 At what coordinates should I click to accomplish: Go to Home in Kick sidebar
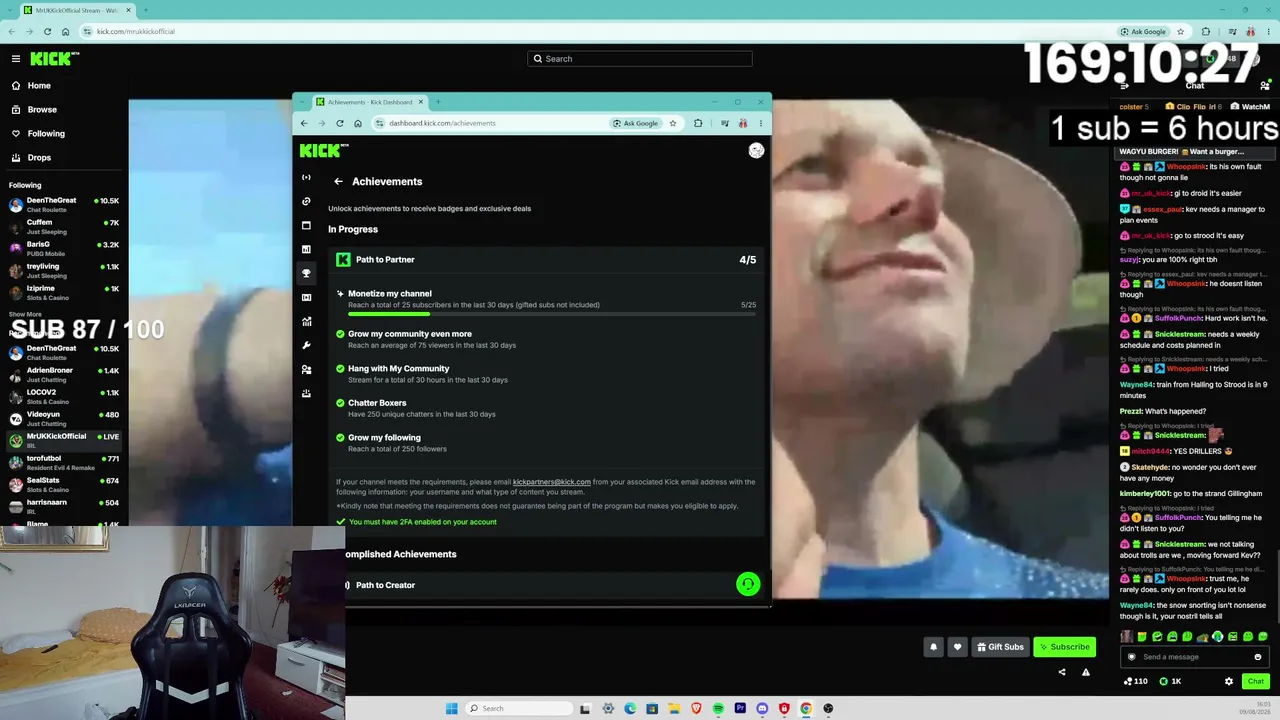[x=64, y=86]
